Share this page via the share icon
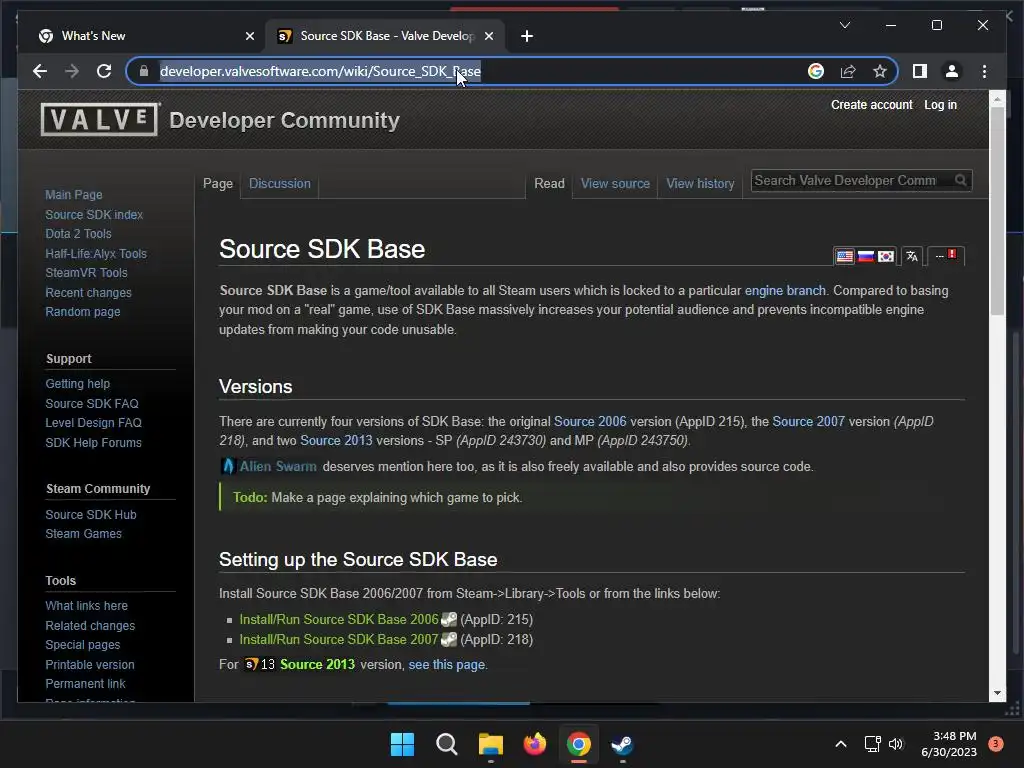Viewport: 1024px width, 768px height. tap(848, 71)
